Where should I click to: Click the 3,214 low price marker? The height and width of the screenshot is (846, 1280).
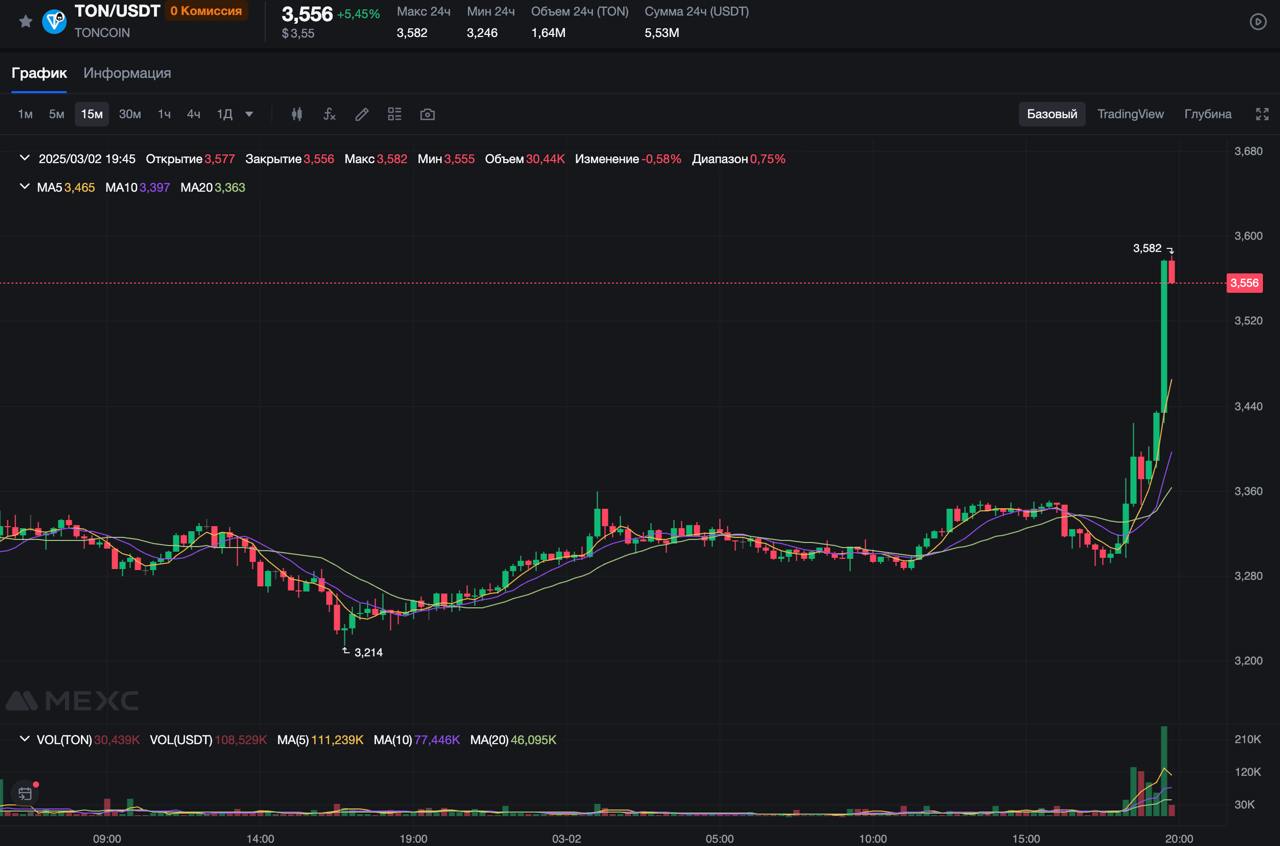[368, 652]
